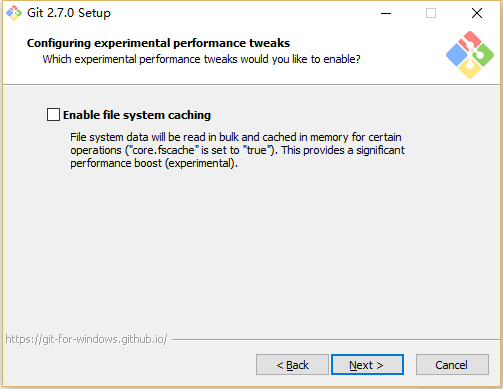Click the green diamond of the Git logo

pyautogui.click(x=484, y=55)
